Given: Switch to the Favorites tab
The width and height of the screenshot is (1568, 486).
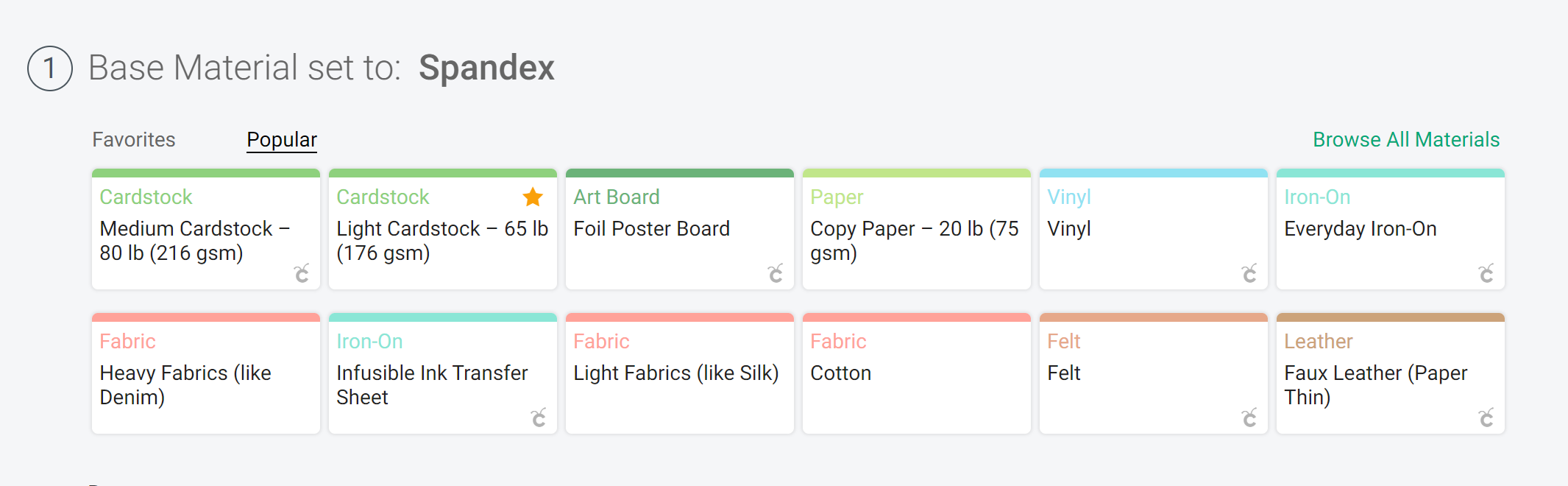Looking at the screenshot, I should 133,139.
